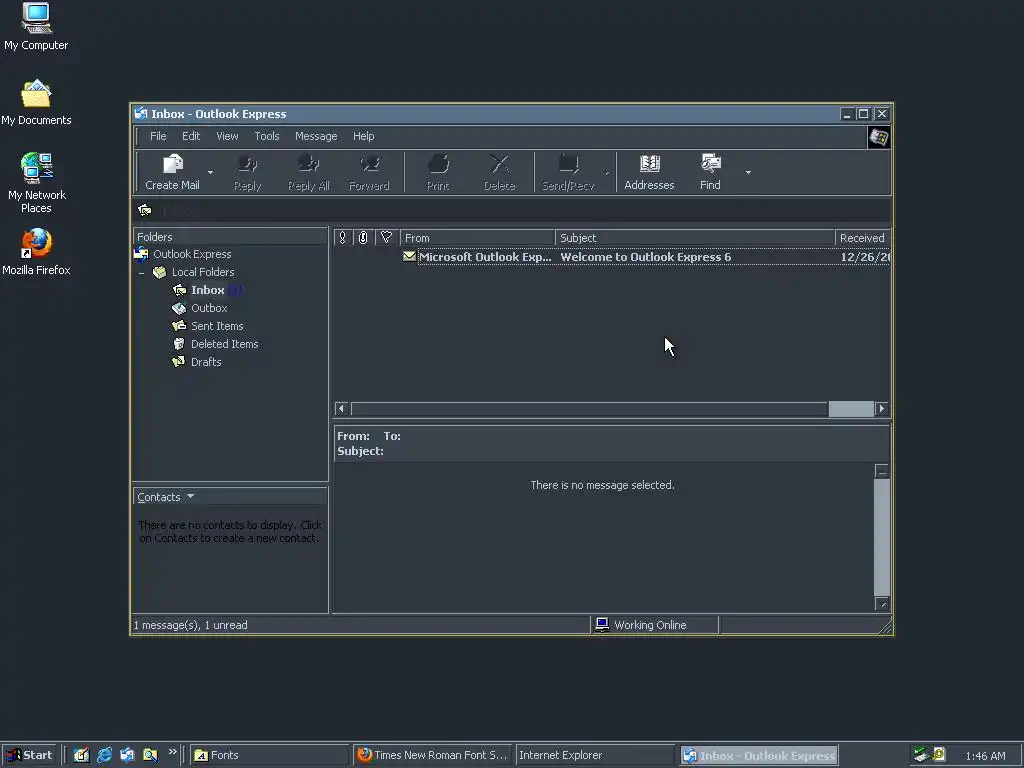Click preview pane scrollbar up arrow
The width and height of the screenshot is (1024, 768).
coord(882,472)
